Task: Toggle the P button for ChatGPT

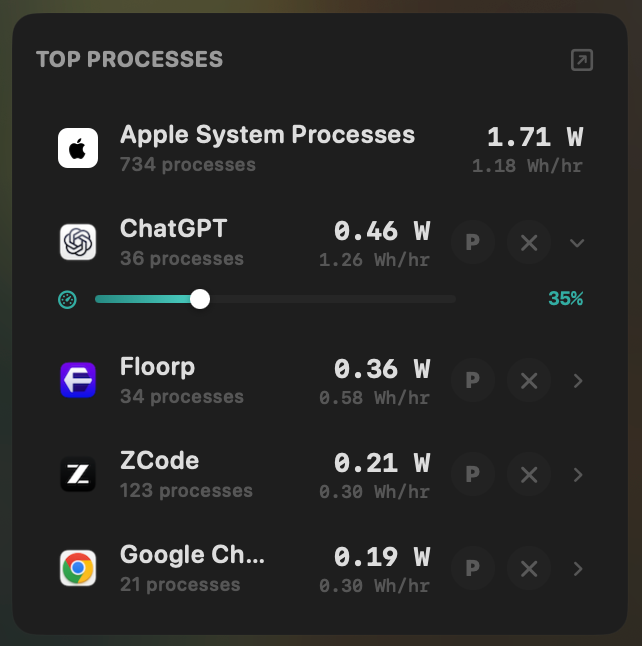Action: (x=473, y=242)
